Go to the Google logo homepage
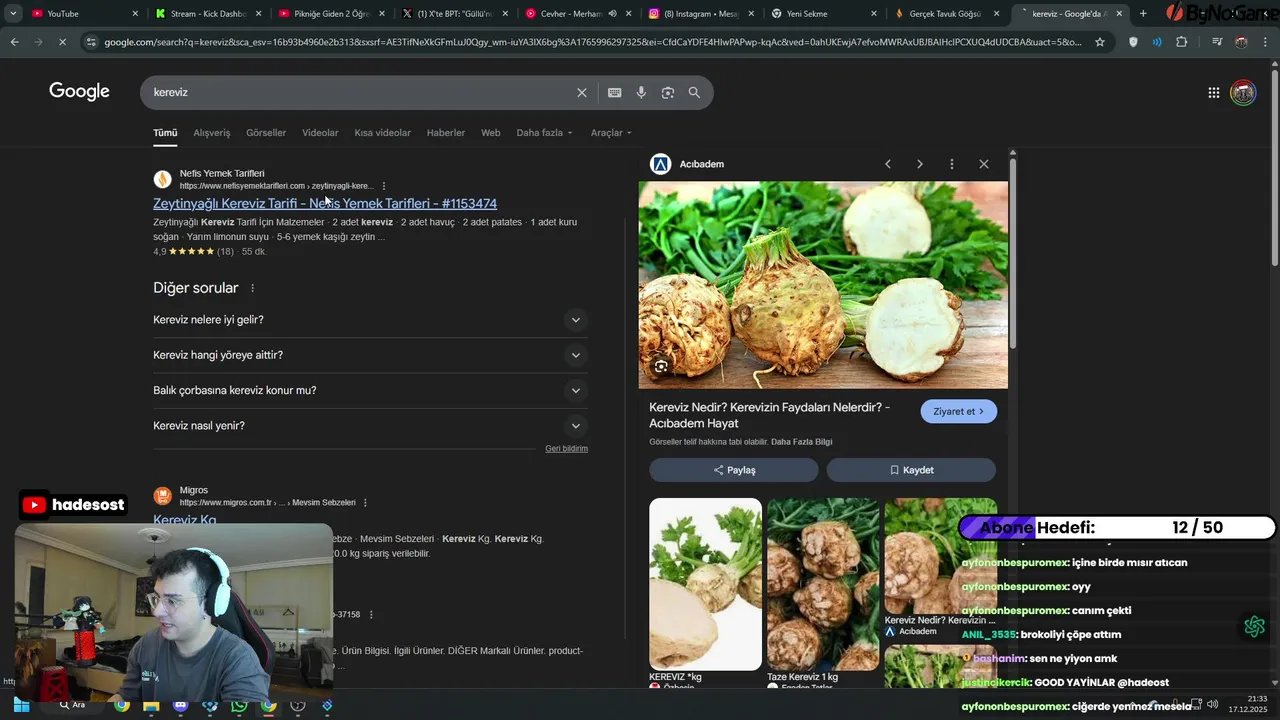The width and height of the screenshot is (1280, 720). point(79,92)
